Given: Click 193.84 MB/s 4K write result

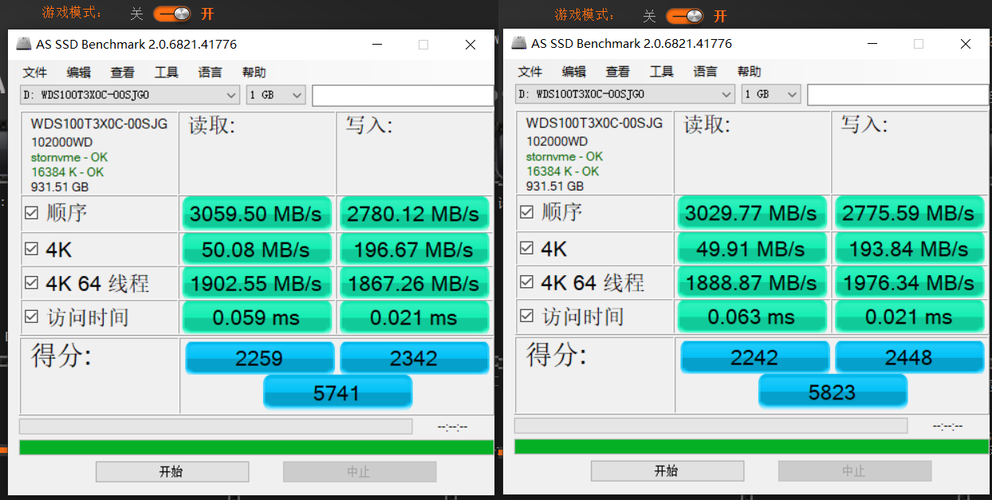Looking at the screenshot, I should tap(909, 249).
